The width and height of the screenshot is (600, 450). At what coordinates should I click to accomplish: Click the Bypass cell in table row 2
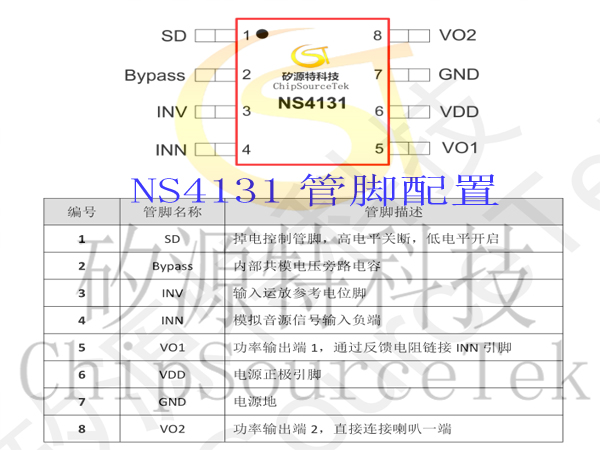[x=172, y=266]
